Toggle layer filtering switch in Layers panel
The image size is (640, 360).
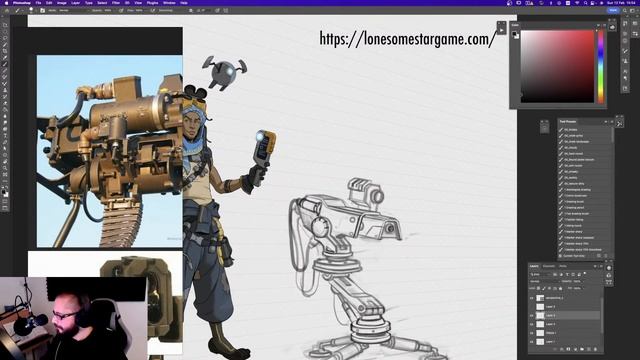point(585,274)
